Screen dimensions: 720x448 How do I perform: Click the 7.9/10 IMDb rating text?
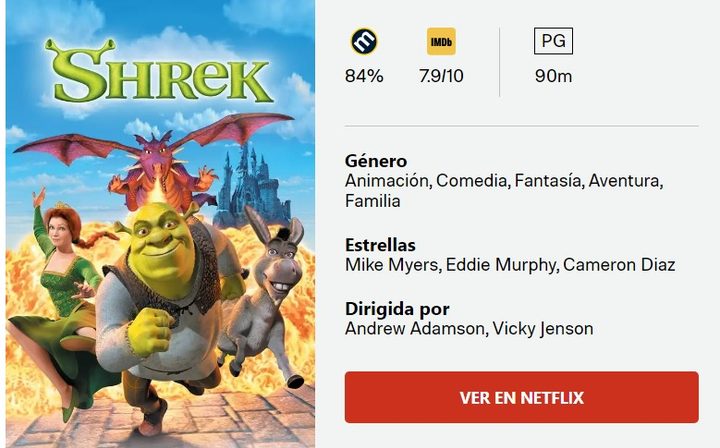(441, 76)
